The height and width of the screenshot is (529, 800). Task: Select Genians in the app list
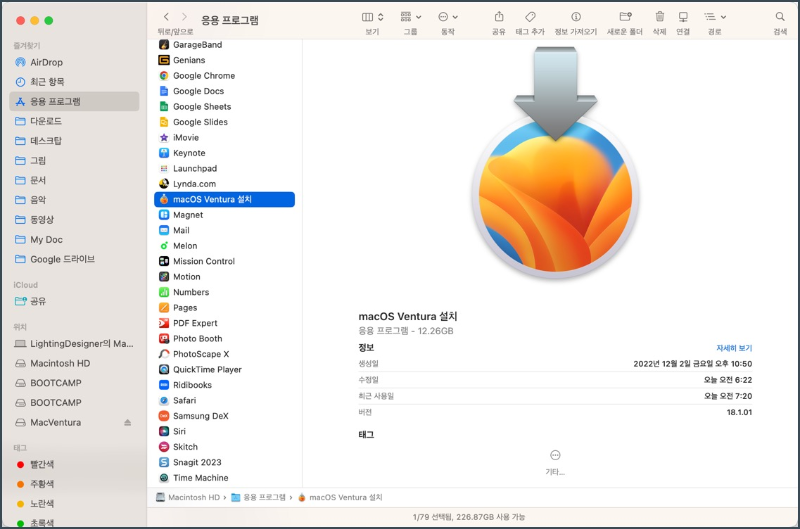[x=224, y=60]
